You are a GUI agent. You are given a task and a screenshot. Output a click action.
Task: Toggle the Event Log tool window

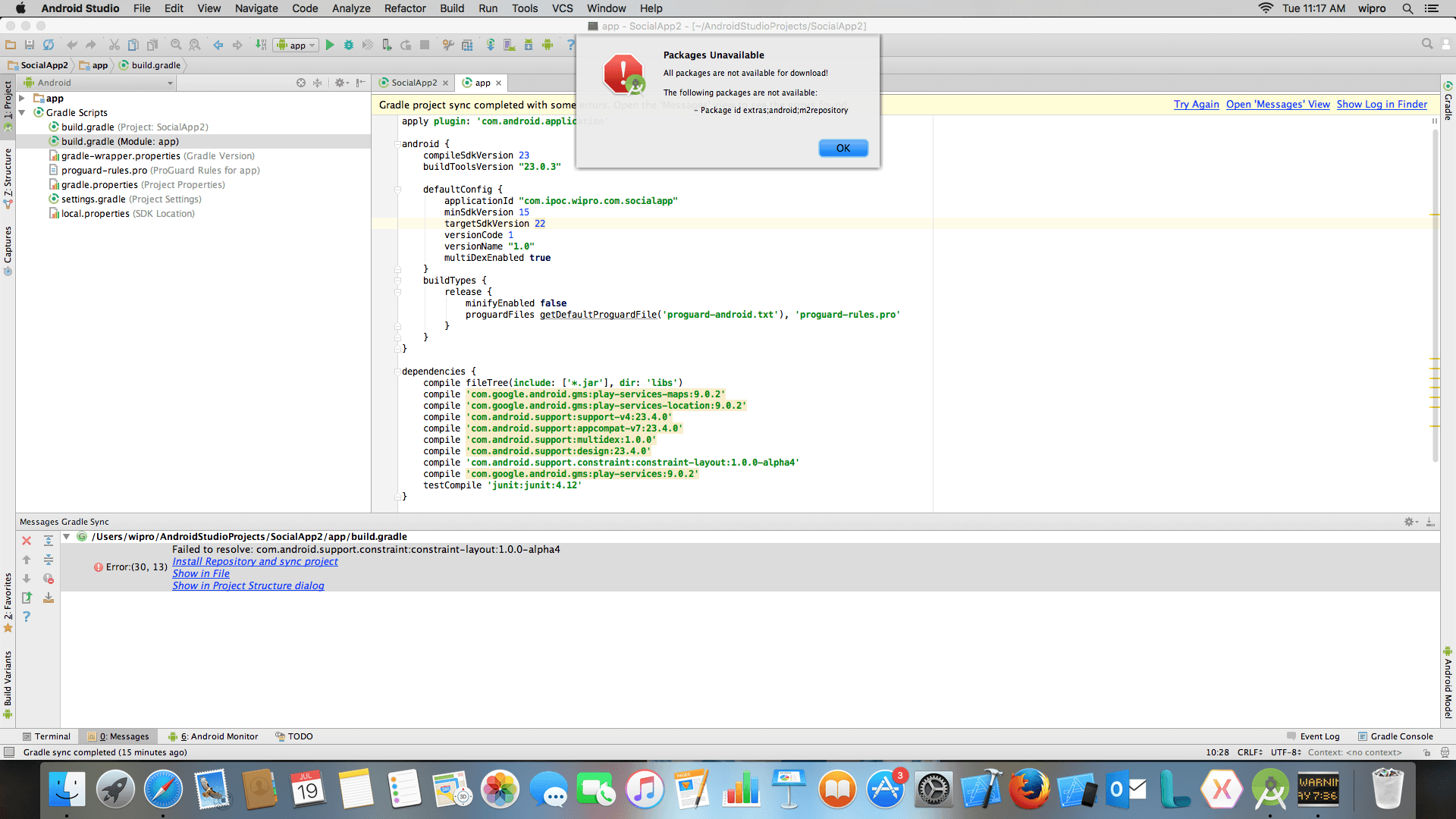coord(1313,736)
